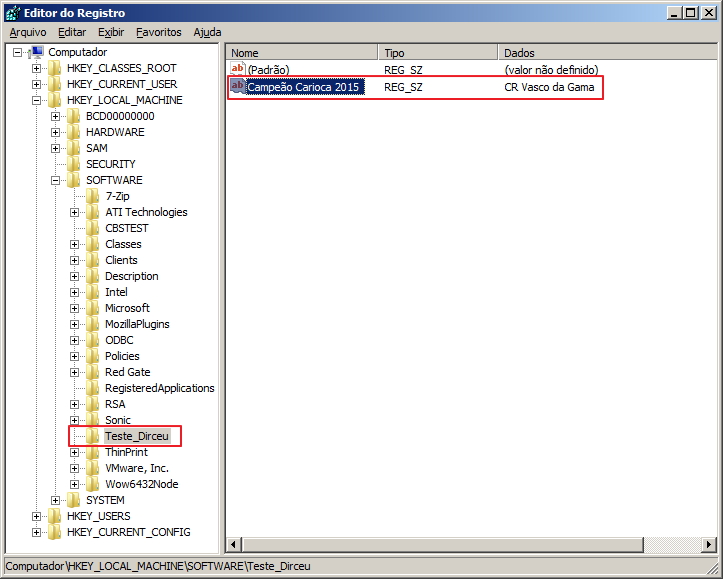Open the Exibir menu

(111, 32)
